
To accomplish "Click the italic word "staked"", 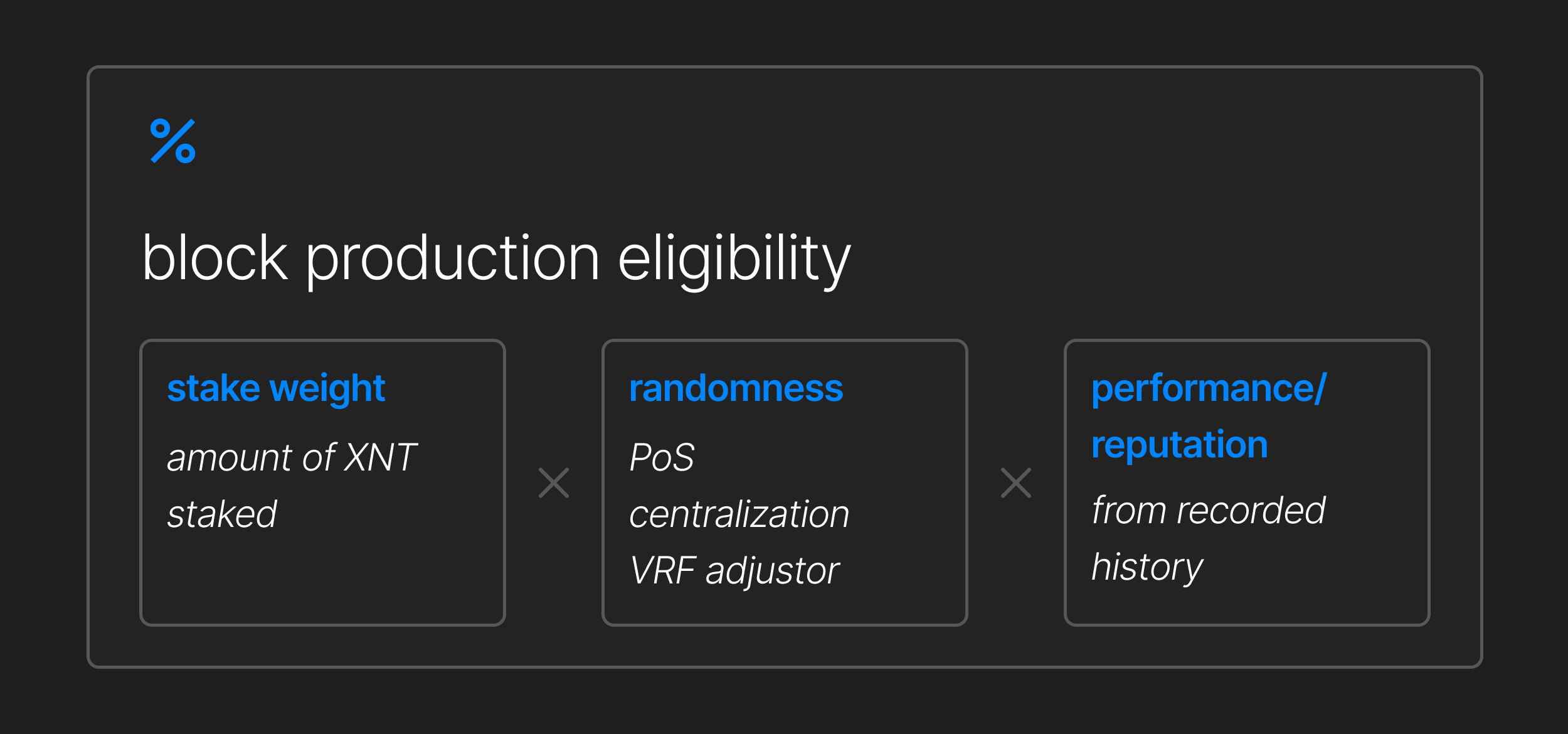I will coord(222,514).
